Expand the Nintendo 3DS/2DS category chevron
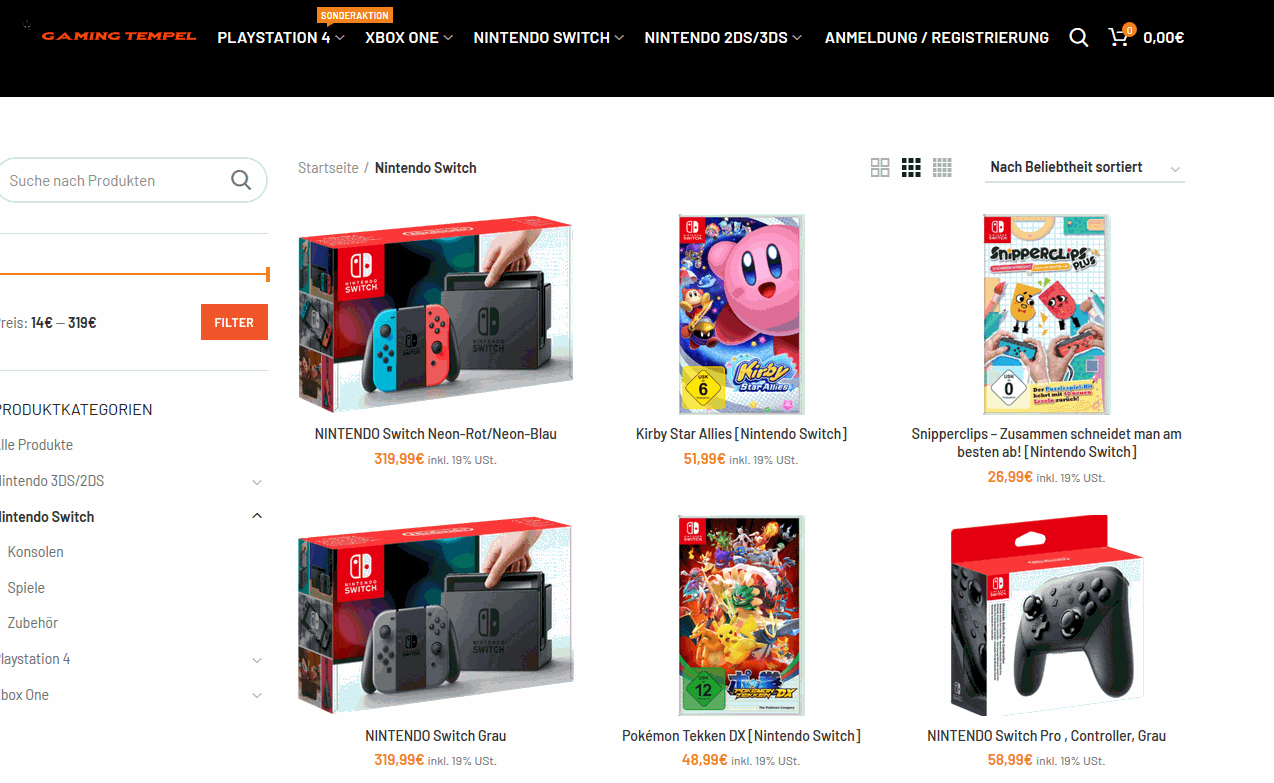Viewport: 1274px width, 783px height. [x=257, y=482]
